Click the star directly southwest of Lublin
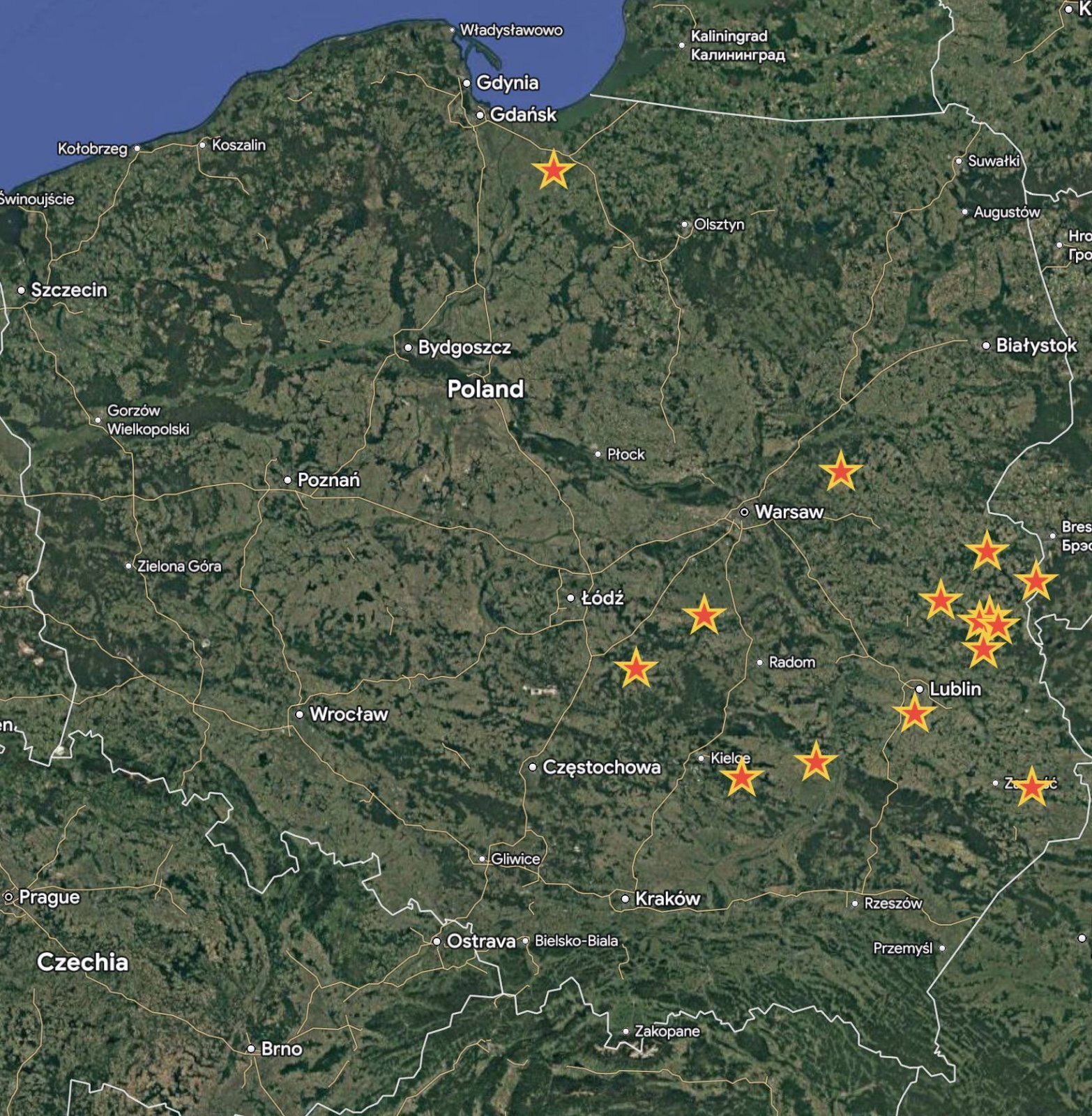Viewport: 1092px width, 1116px height. click(x=914, y=714)
